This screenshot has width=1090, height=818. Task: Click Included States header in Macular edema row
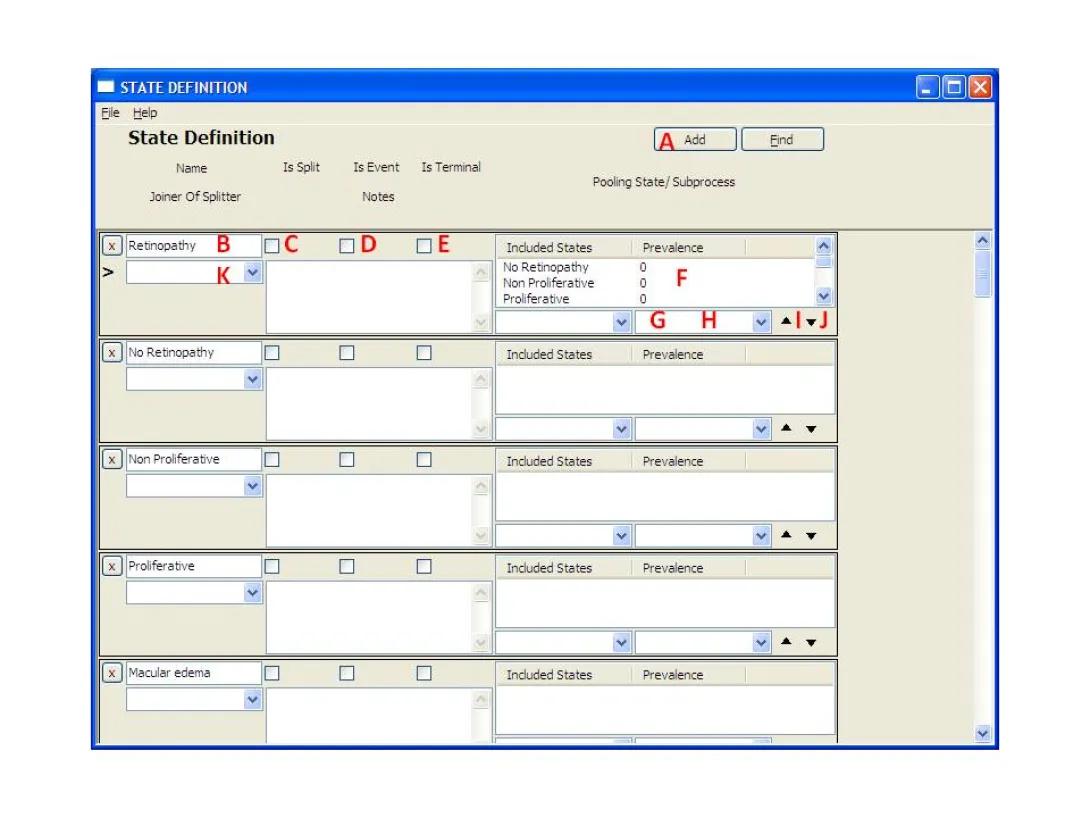point(564,675)
